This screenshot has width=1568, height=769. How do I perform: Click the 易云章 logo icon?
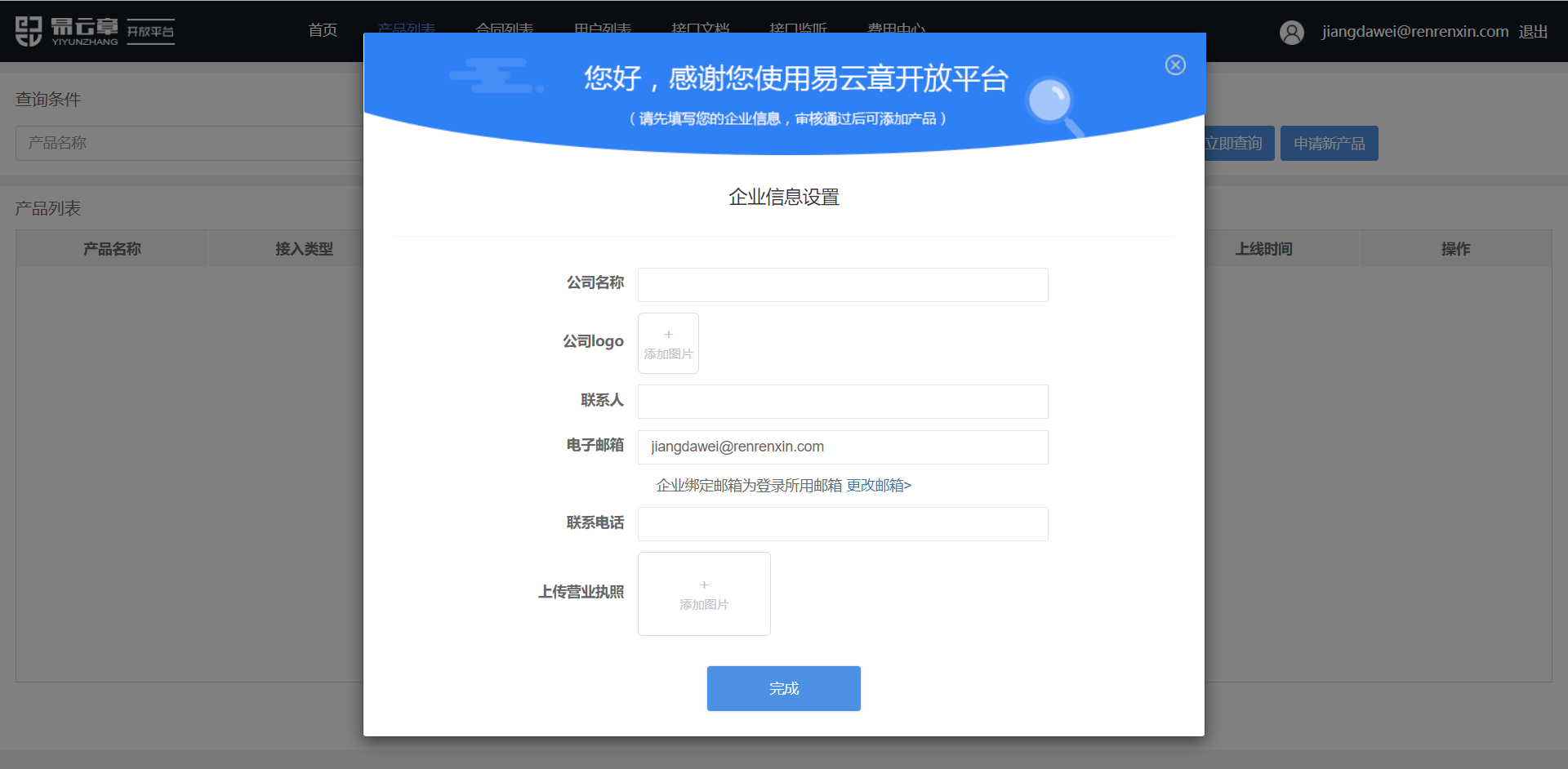(x=29, y=31)
